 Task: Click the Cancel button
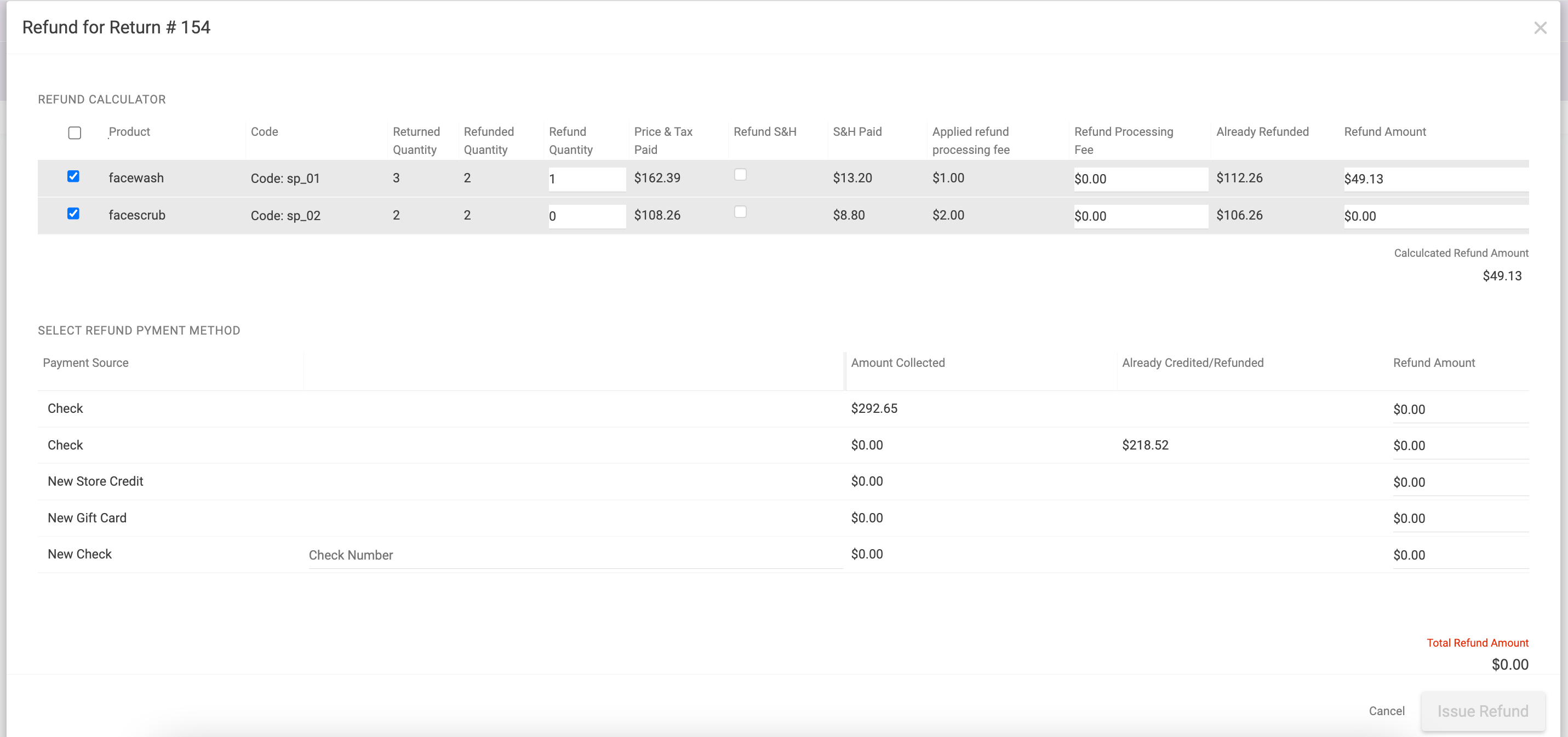[1387, 711]
